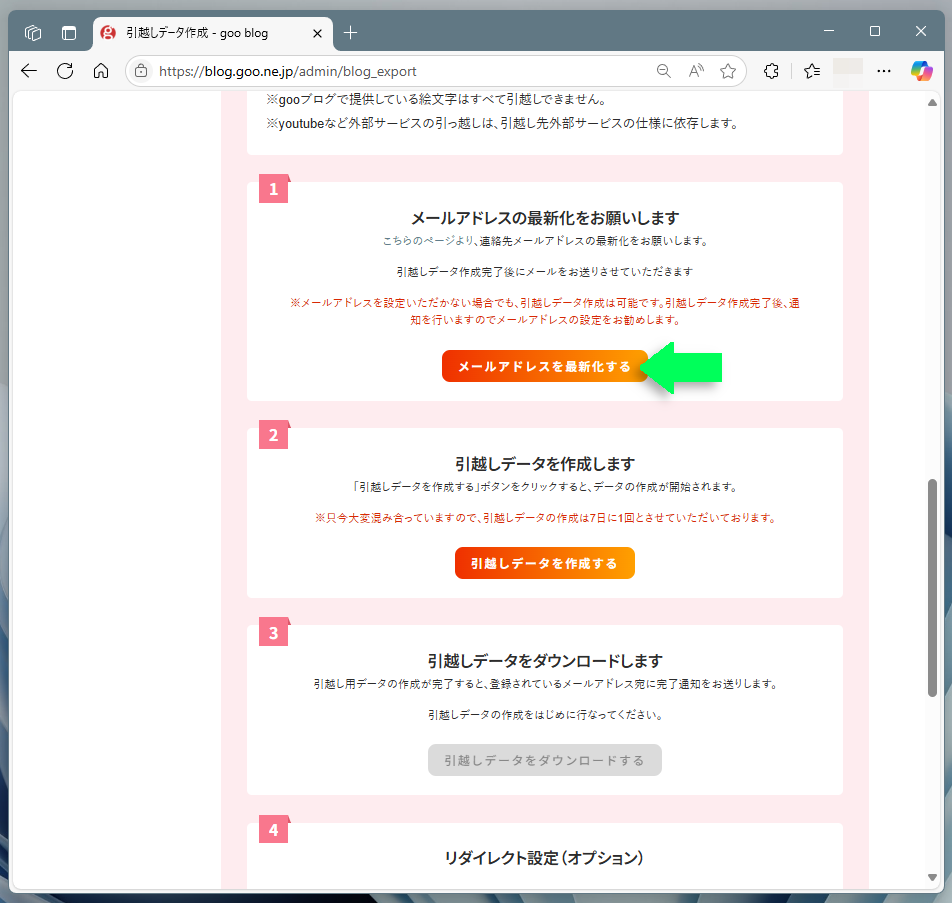The width and height of the screenshot is (952, 903).
Task: Show the Favorites list panel
Action: (812, 71)
